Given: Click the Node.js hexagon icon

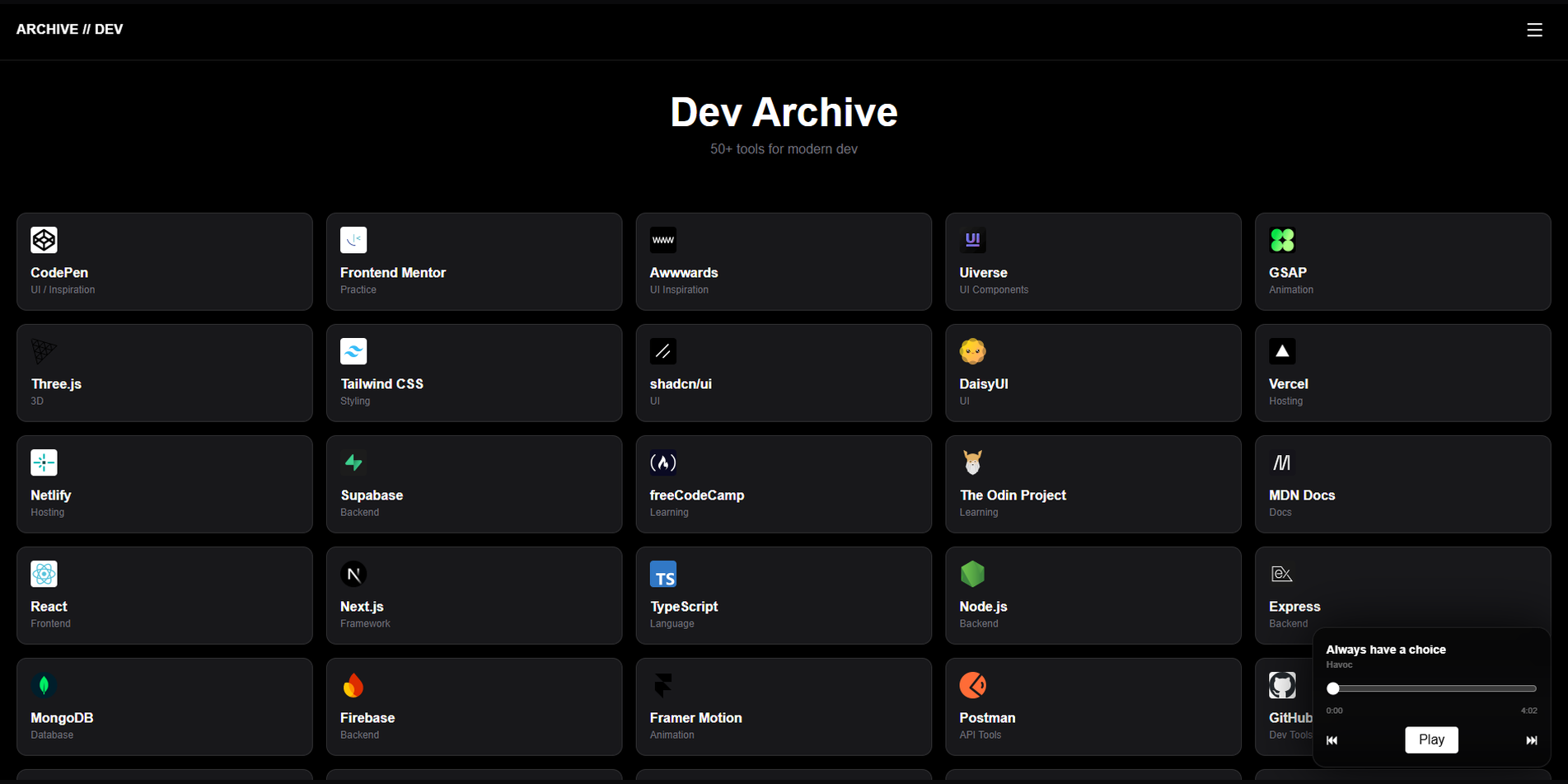Looking at the screenshot, I should coord(972,574).
